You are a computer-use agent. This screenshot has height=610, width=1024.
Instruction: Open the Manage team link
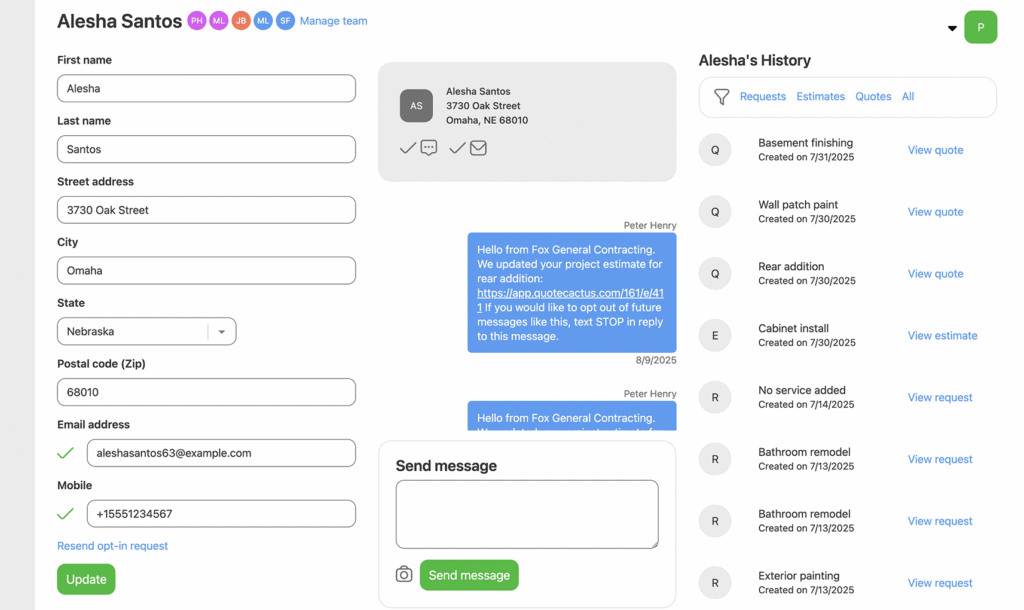333,21
